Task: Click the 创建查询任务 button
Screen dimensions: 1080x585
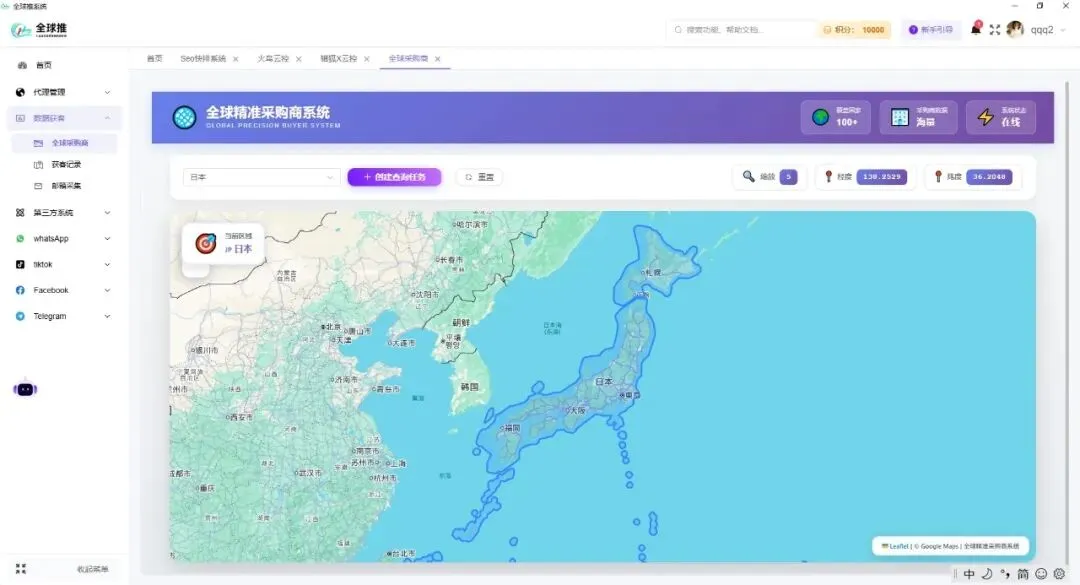Action: coord(393,176)
